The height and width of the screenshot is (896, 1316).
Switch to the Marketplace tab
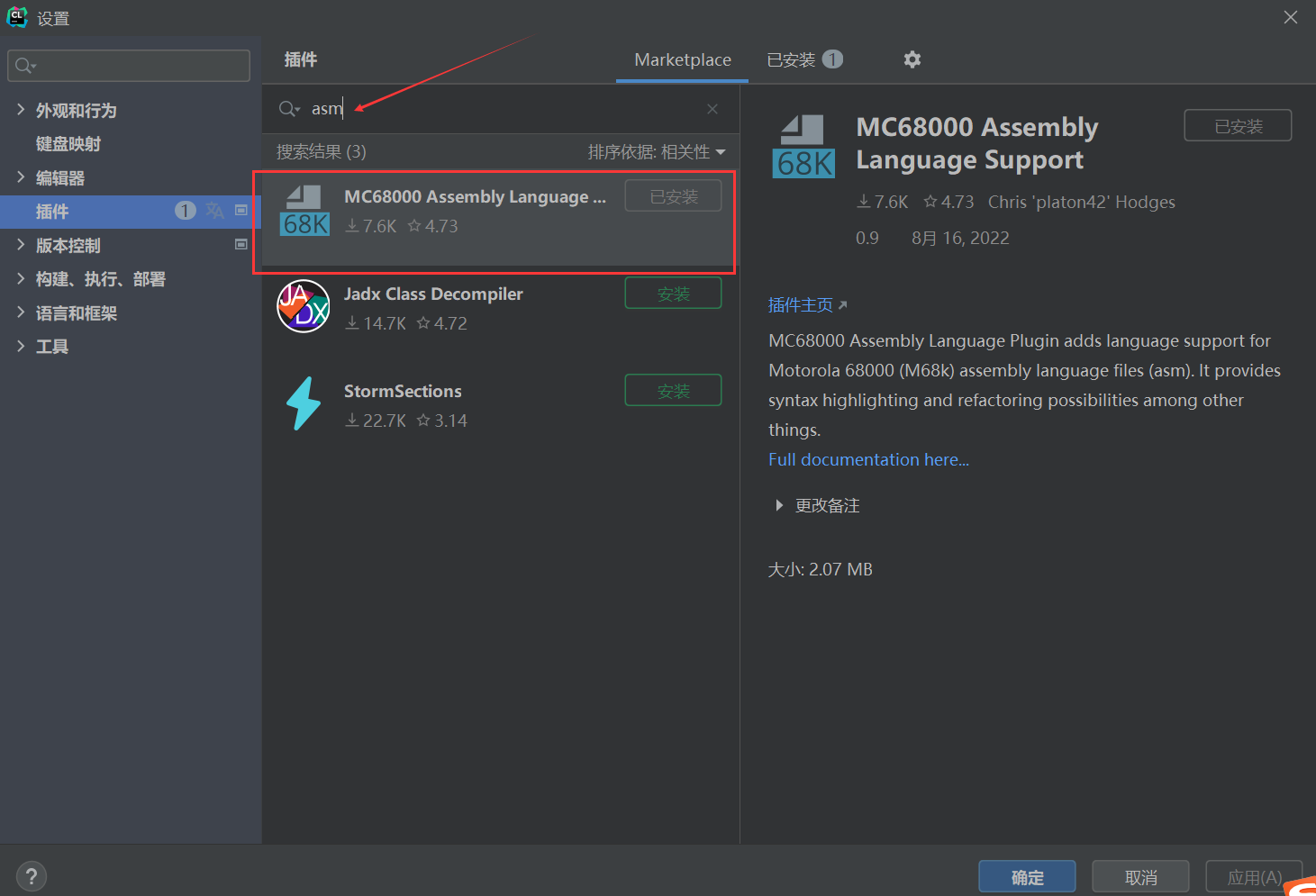(x=683, y=59)
